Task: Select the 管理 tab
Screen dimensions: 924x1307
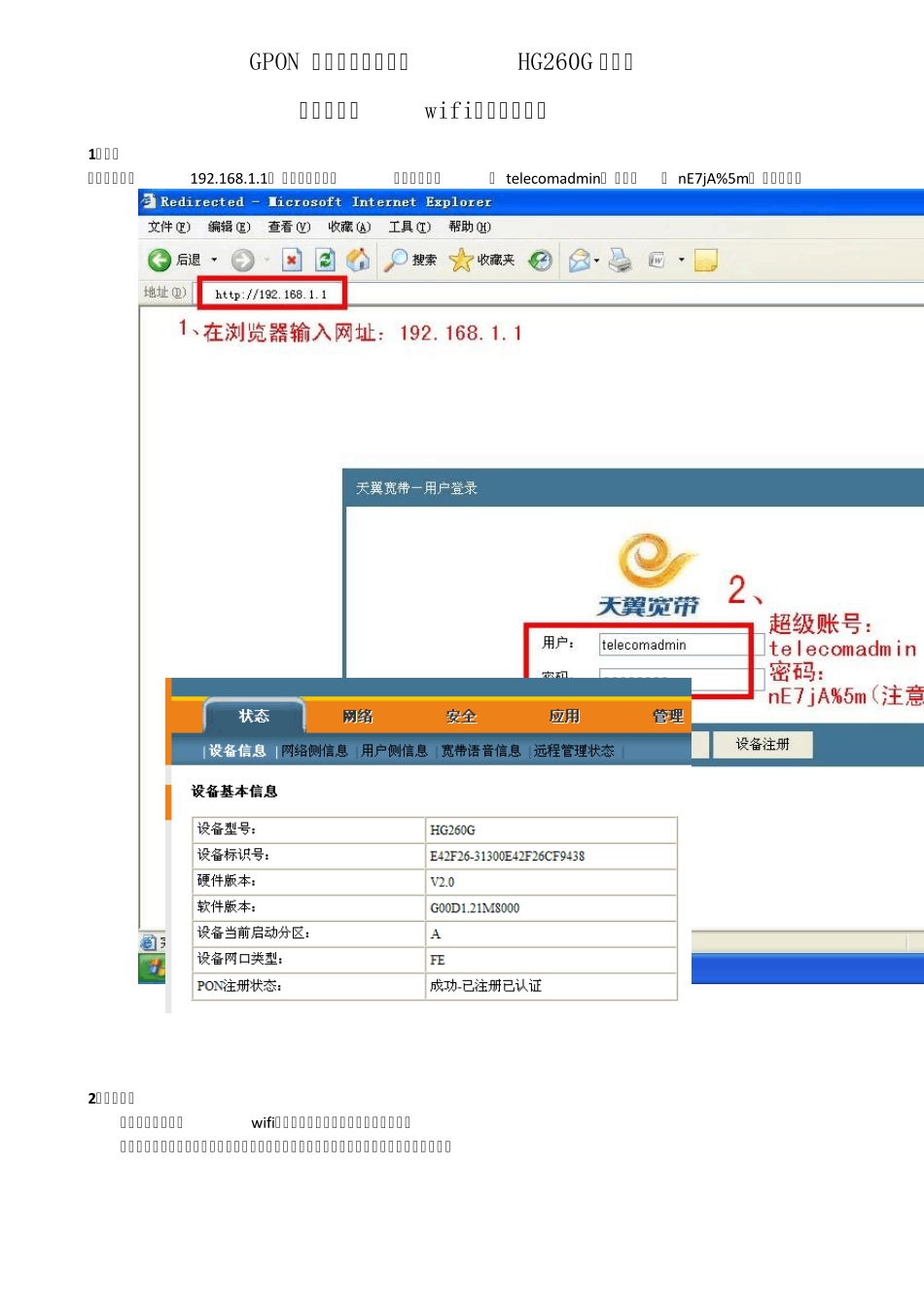Action: click(x=668, y=716)
